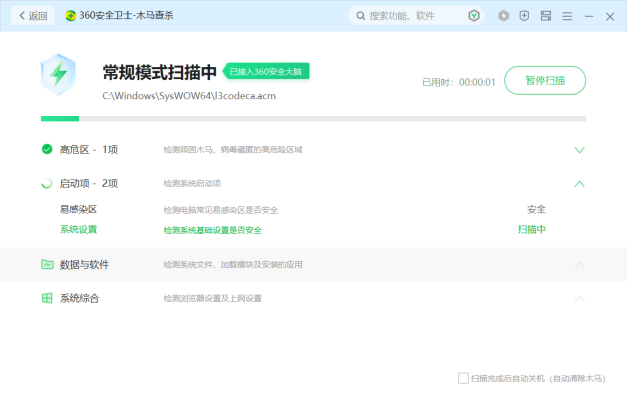
Task: Go back using the 返回 button
Action: [33, 16]
